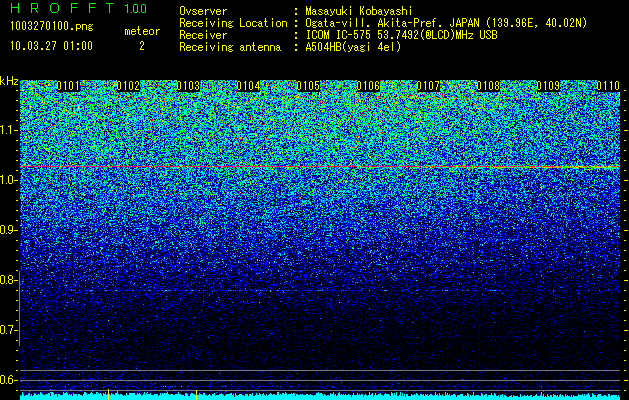Click the ICOM IC-575 receiver text
This screenshot has width=629, height=400.
[x=401, y=35]
